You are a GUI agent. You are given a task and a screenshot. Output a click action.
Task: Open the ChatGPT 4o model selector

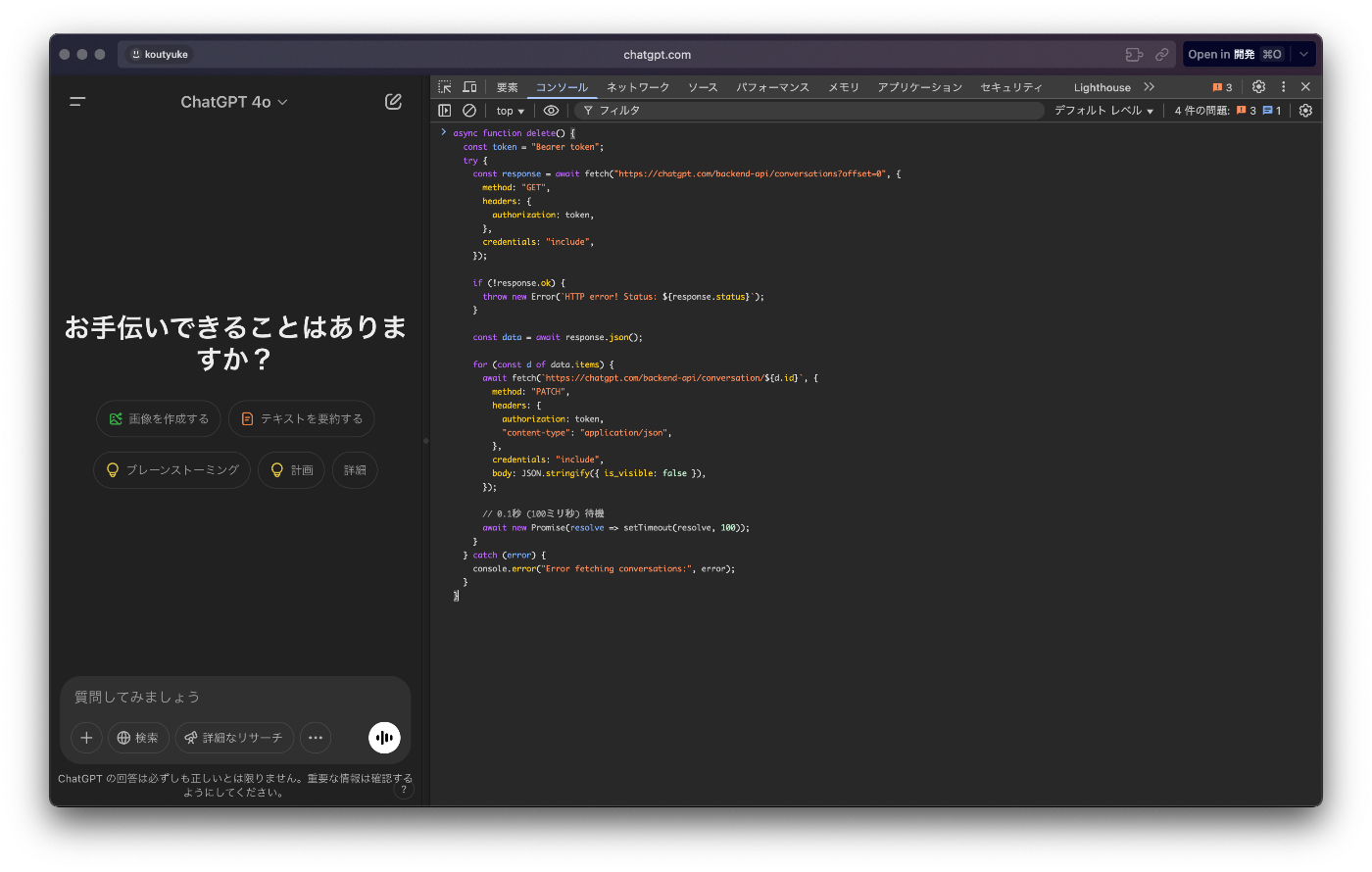point(234,102)
